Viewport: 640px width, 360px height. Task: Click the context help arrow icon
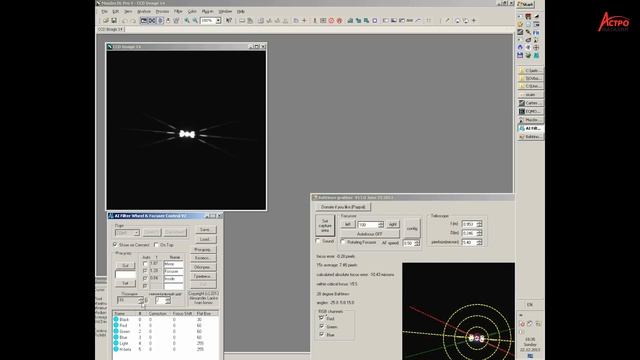coord(229,20)
